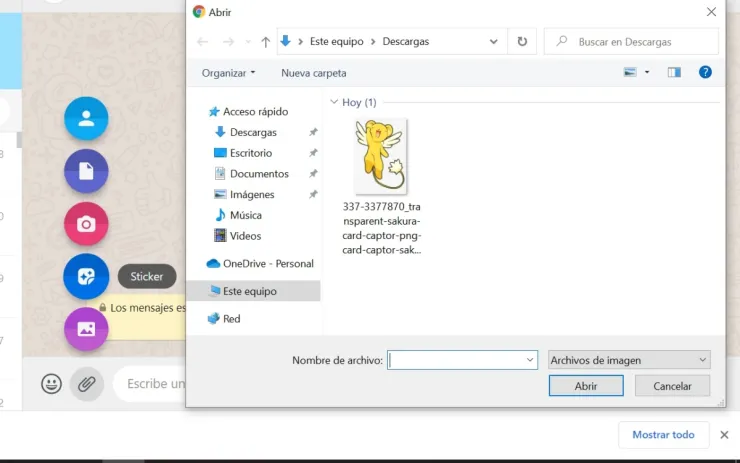The width and height of the screenshot is (740, 463).
Task: Select Este equipo in the navigation pane
Action: coord(253,291)
